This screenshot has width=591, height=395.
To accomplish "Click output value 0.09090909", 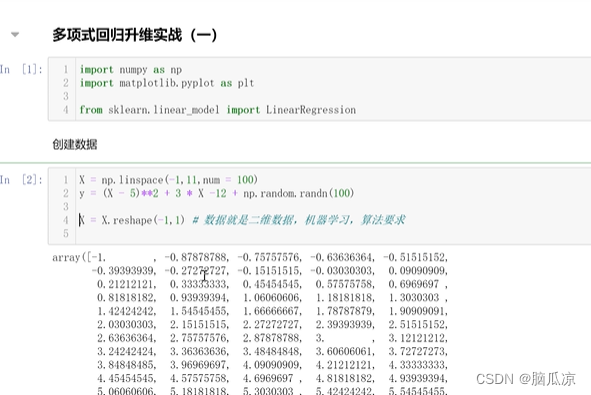I will [x=418, y=271].
